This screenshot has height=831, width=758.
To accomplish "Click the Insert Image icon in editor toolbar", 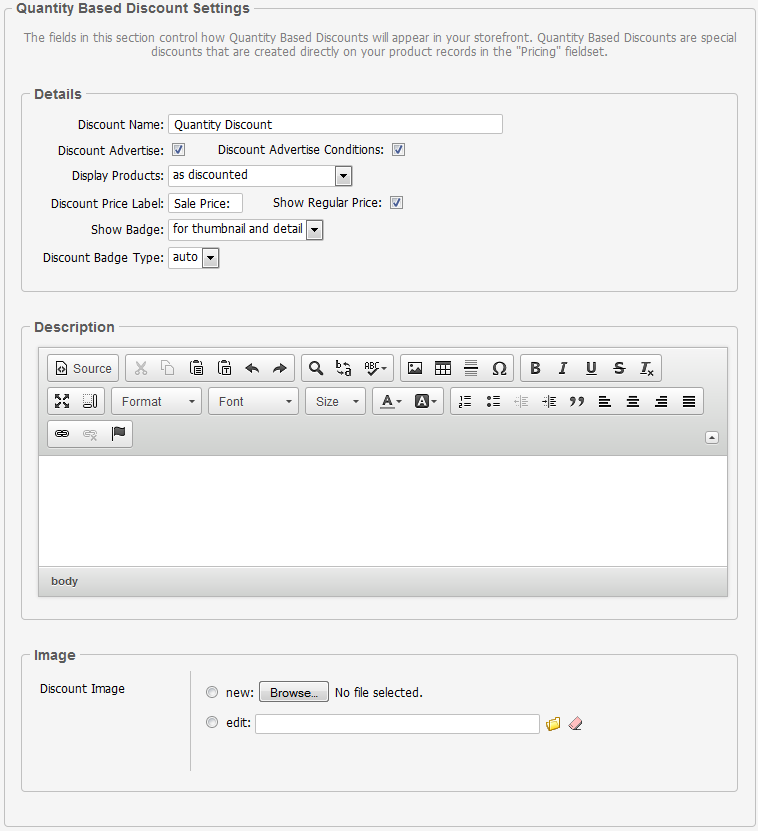I will pyautogui.click(x=415, y=368).
